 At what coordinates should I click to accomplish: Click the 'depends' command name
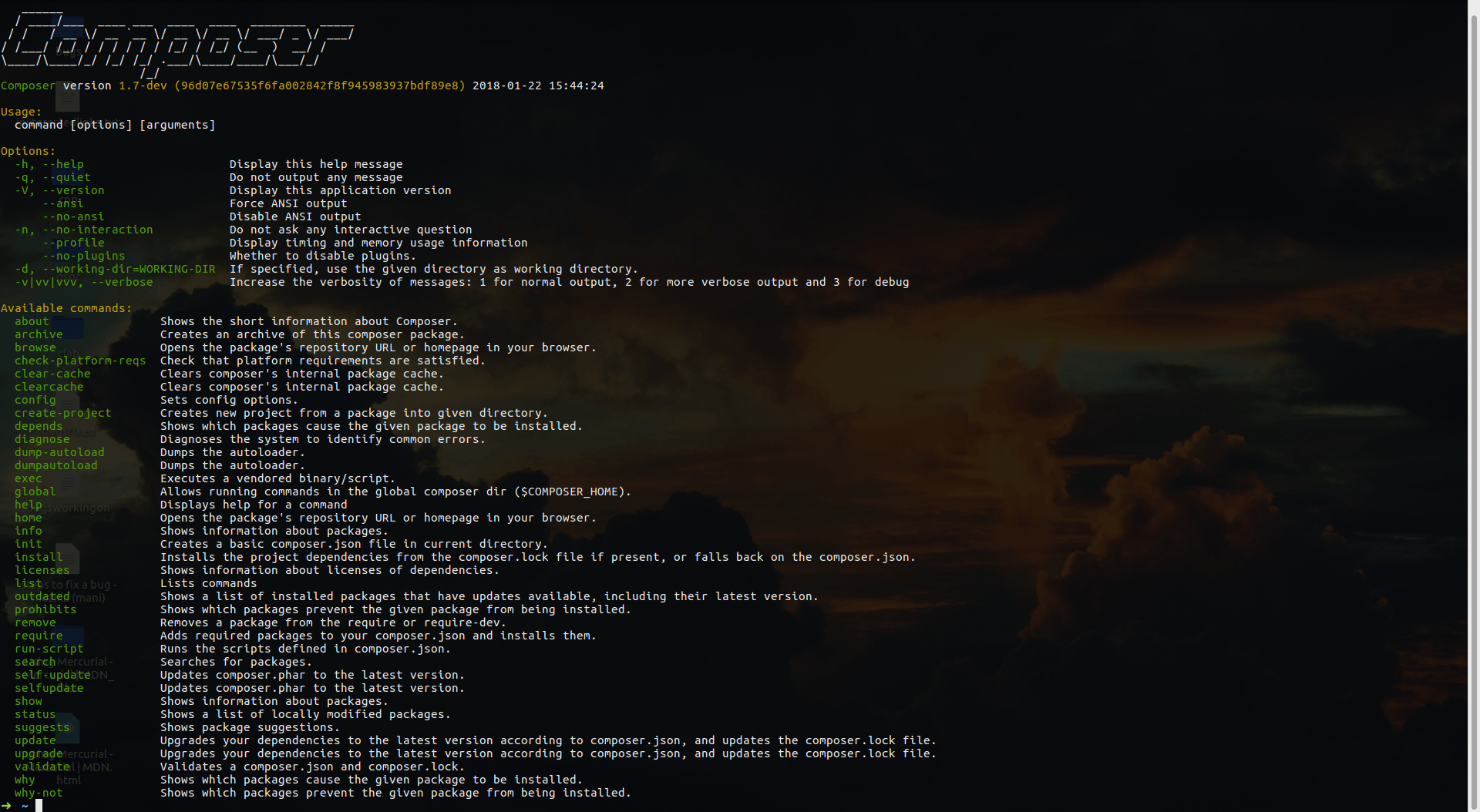[39, 426]
